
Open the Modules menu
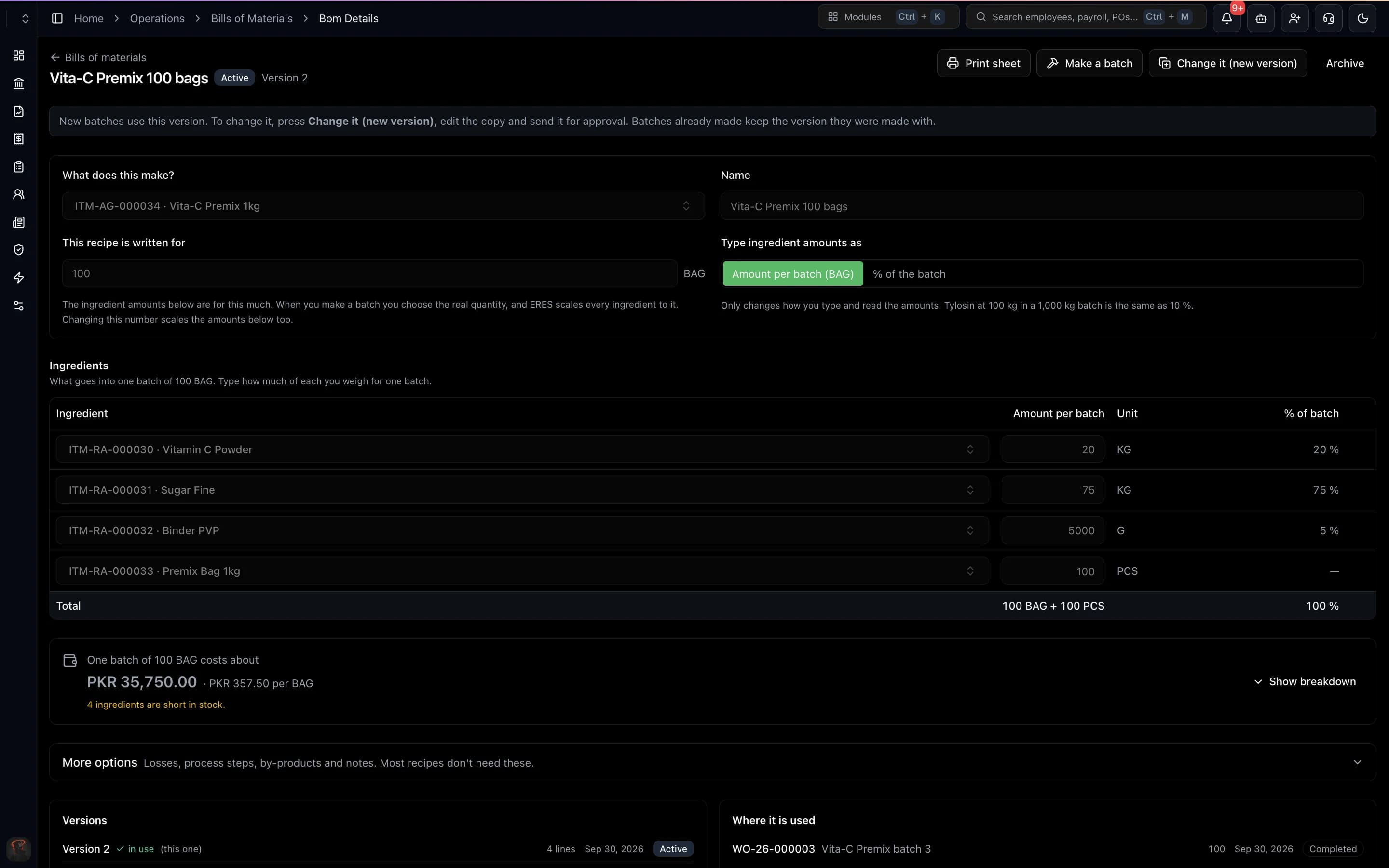[888, 17]
